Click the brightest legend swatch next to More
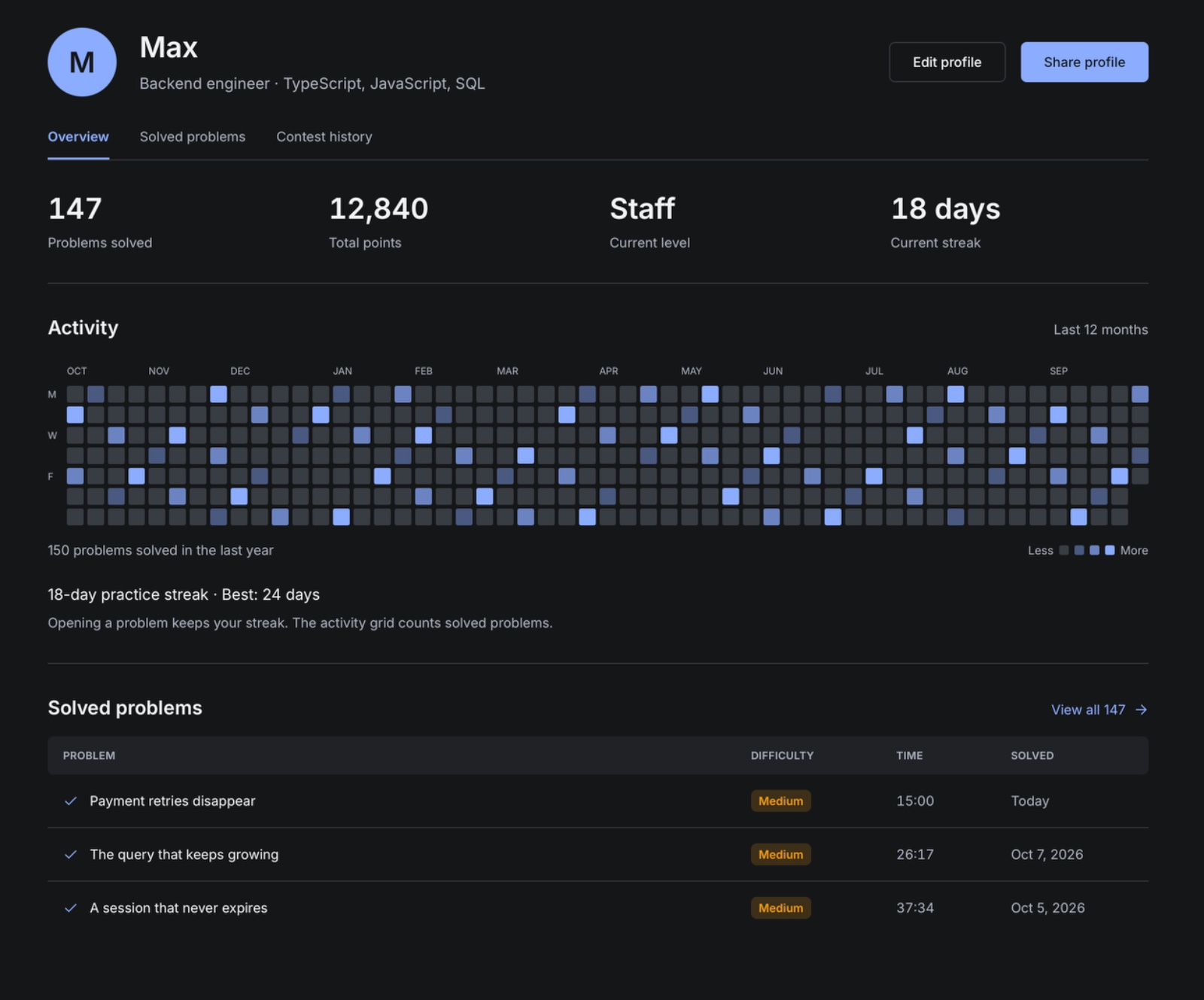The width and height of the screenshot is (1204, 1000). click(1109, 550)
